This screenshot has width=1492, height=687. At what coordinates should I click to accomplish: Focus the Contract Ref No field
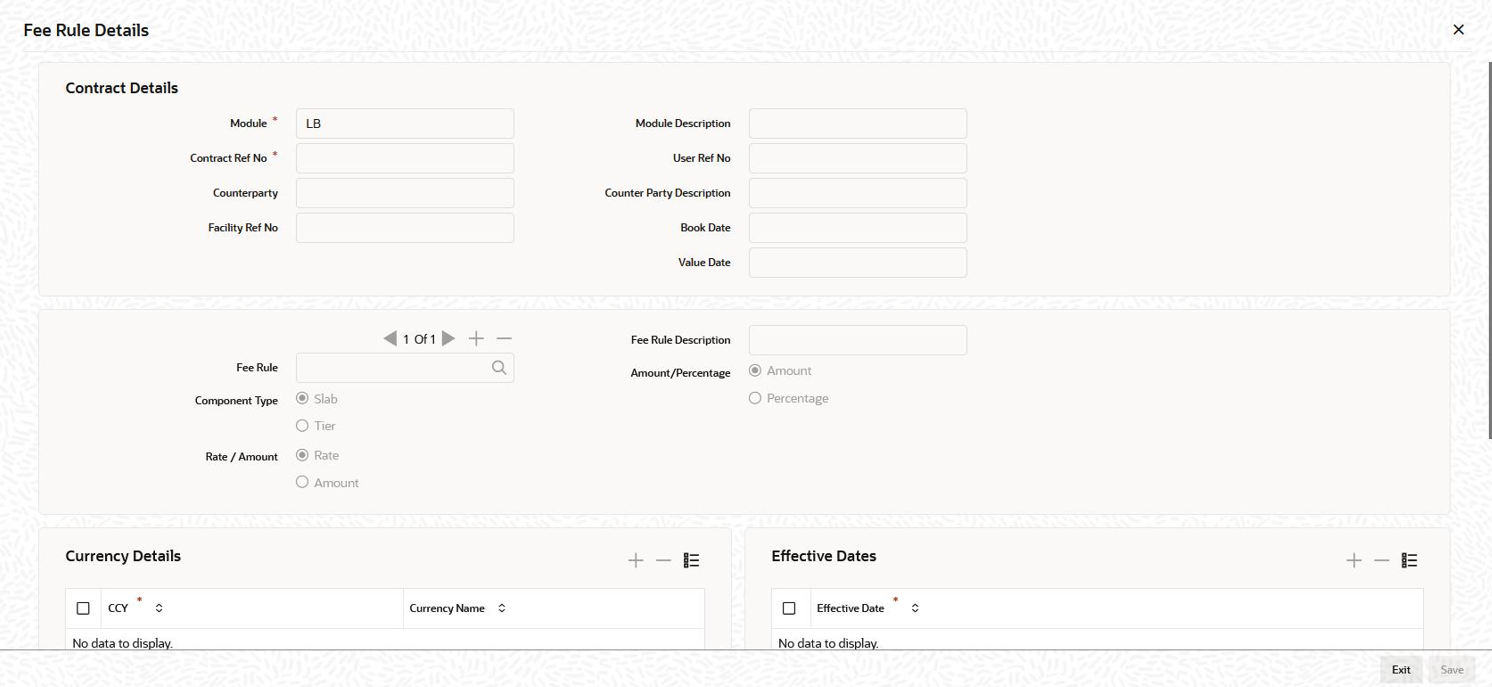tap(405, 158)
